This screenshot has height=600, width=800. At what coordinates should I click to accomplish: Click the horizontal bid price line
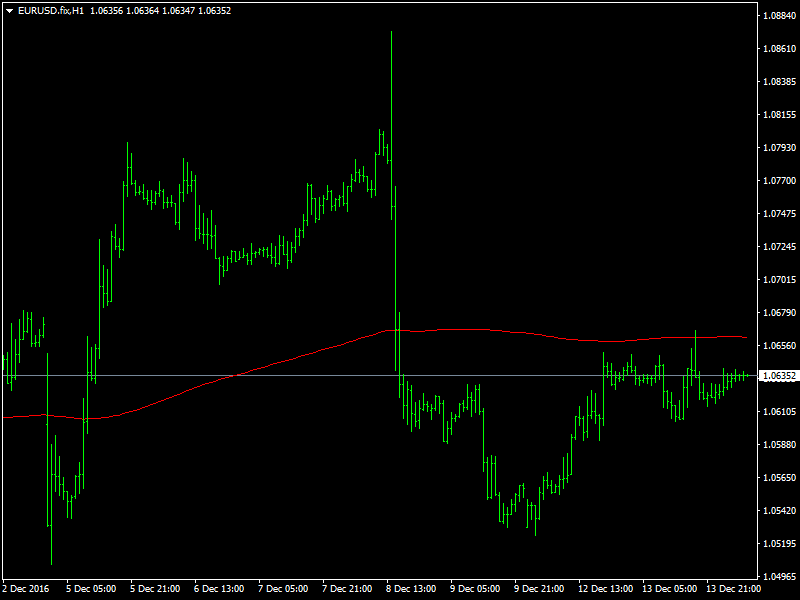[380, 376]
